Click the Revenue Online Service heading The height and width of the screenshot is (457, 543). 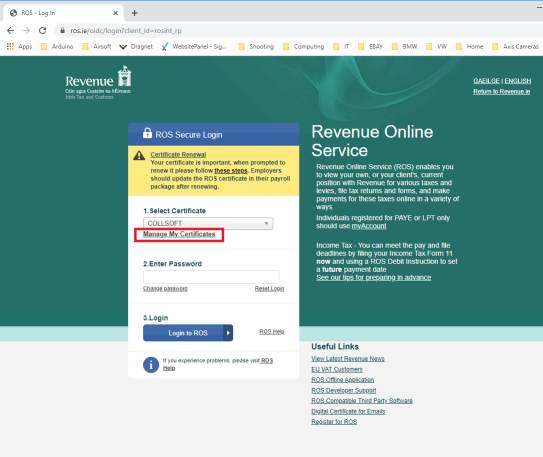click(x=372, y=141)
